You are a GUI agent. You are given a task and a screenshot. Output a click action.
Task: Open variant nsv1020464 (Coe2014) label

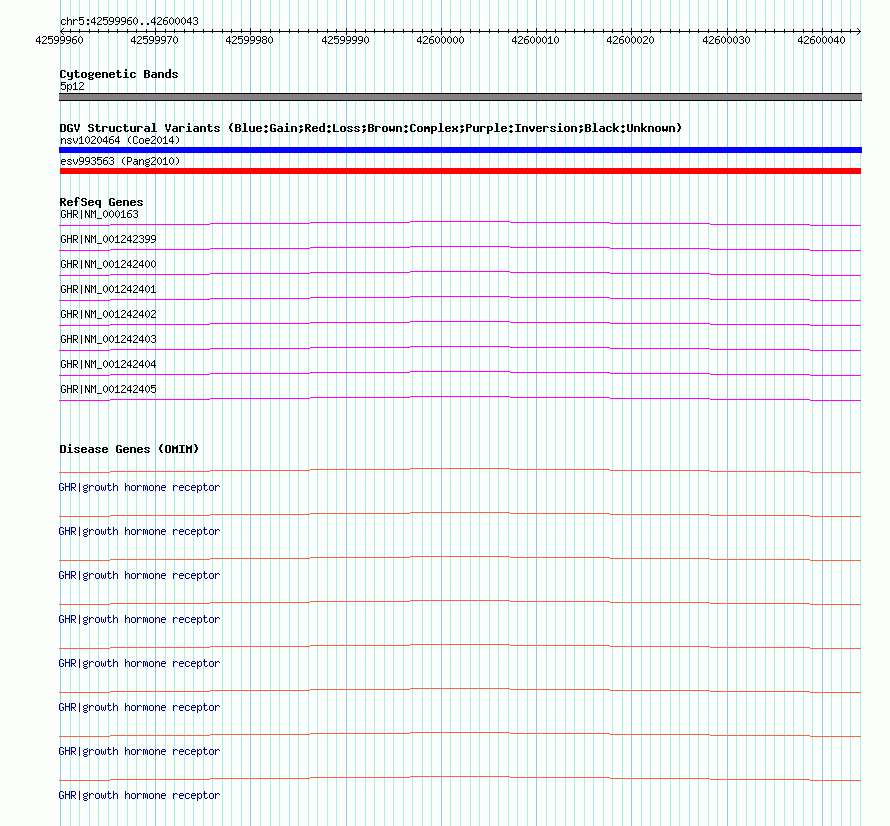click(x=120, y=140)
